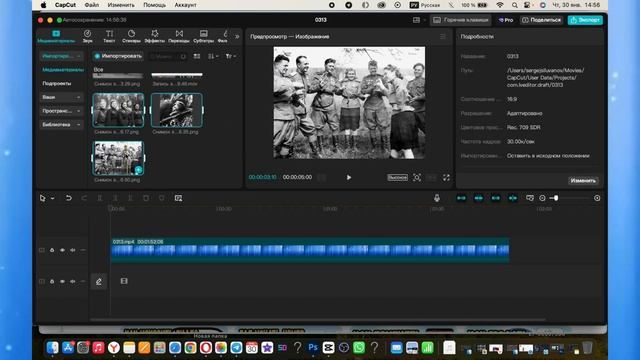Open the Помощь menu
Viewport: 640px width, 360px height.
pyautogui.click(x=154, y=5)
